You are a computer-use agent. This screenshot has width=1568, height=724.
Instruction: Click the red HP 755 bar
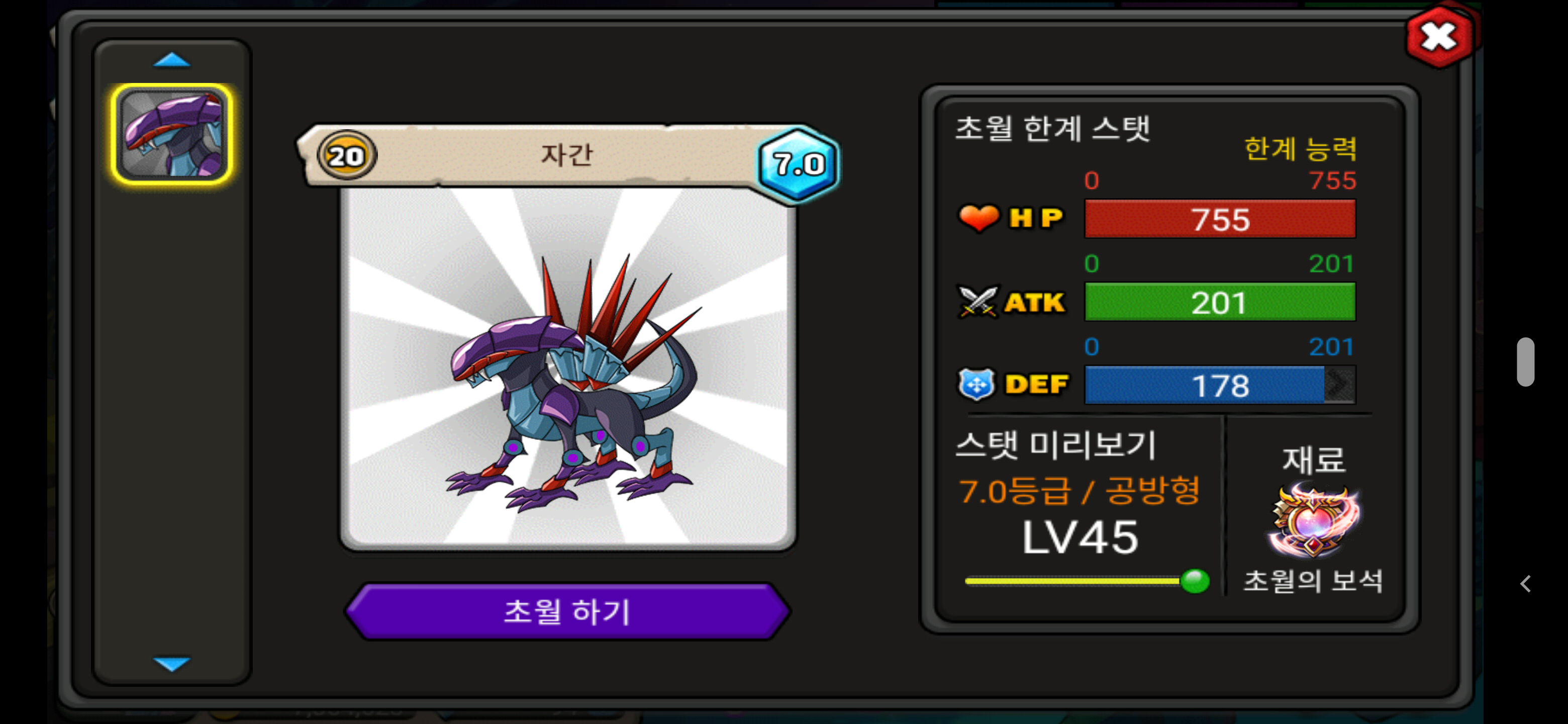(1220, 219)
